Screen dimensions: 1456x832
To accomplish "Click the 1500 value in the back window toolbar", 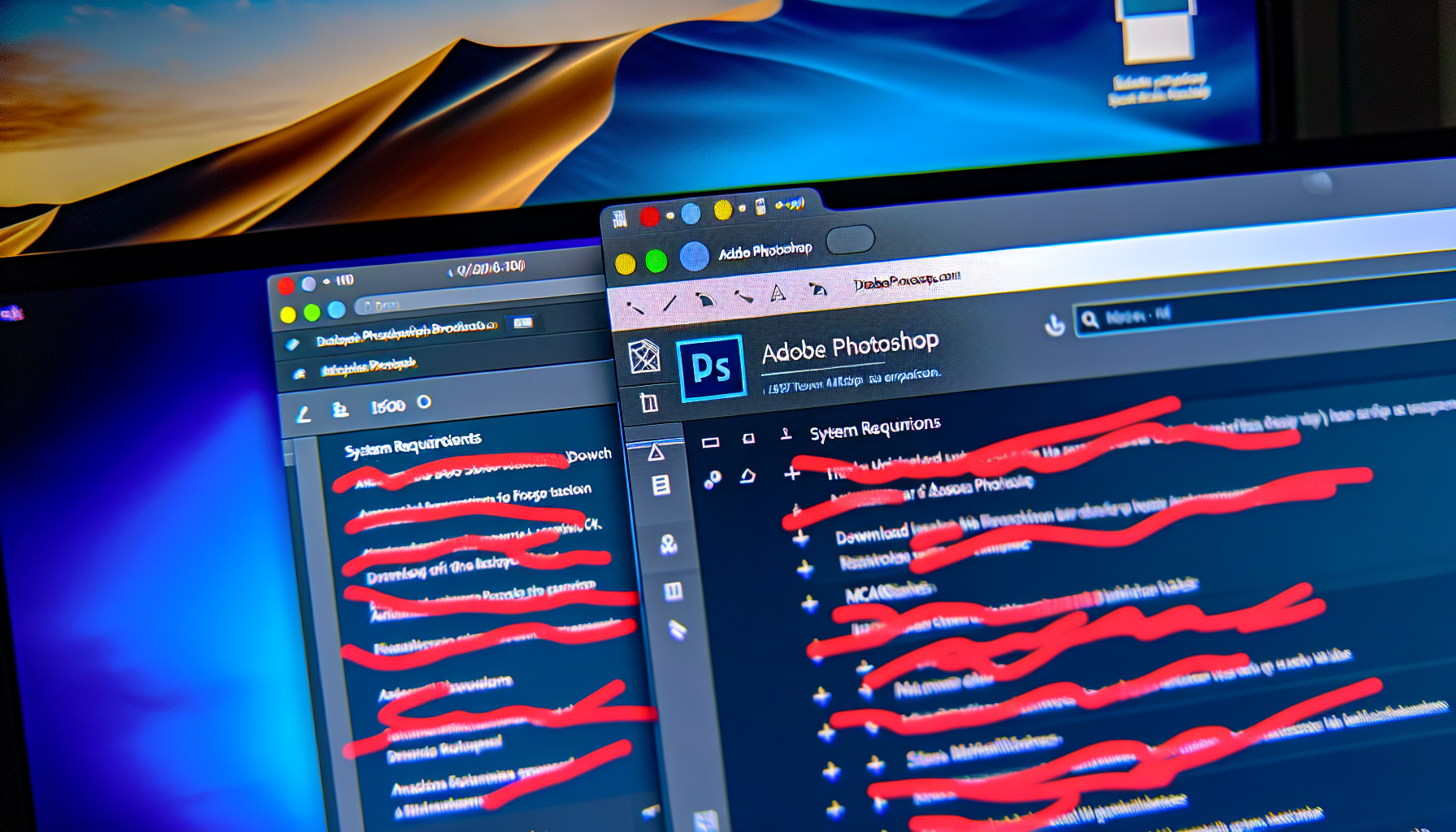I will click(388, 406).
